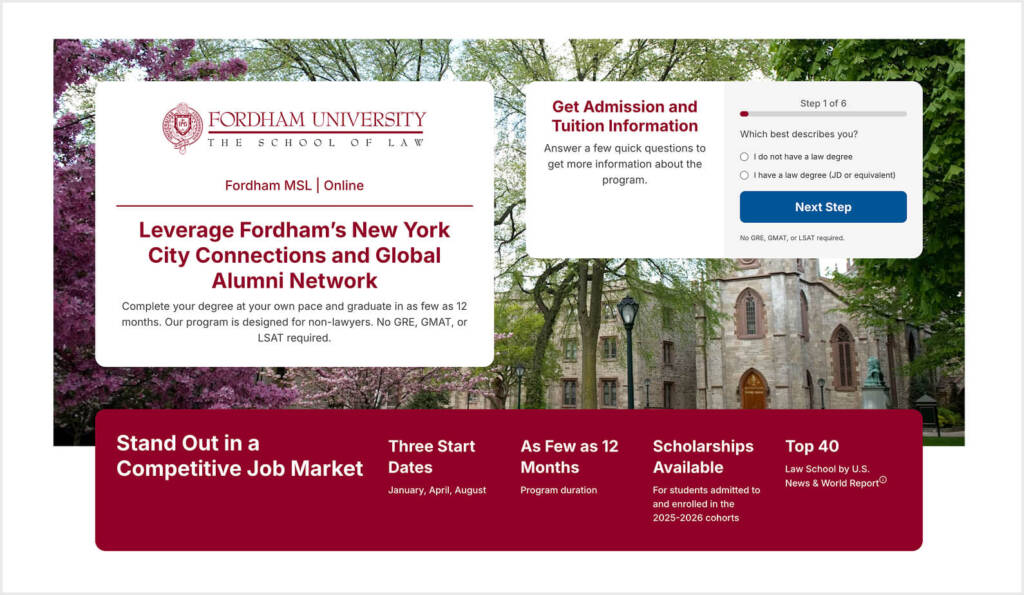The width and height of the screenshot is (1024, 595).
Task: Click the 'Scholarships Available' label
Action: click(x=703, y=457)
